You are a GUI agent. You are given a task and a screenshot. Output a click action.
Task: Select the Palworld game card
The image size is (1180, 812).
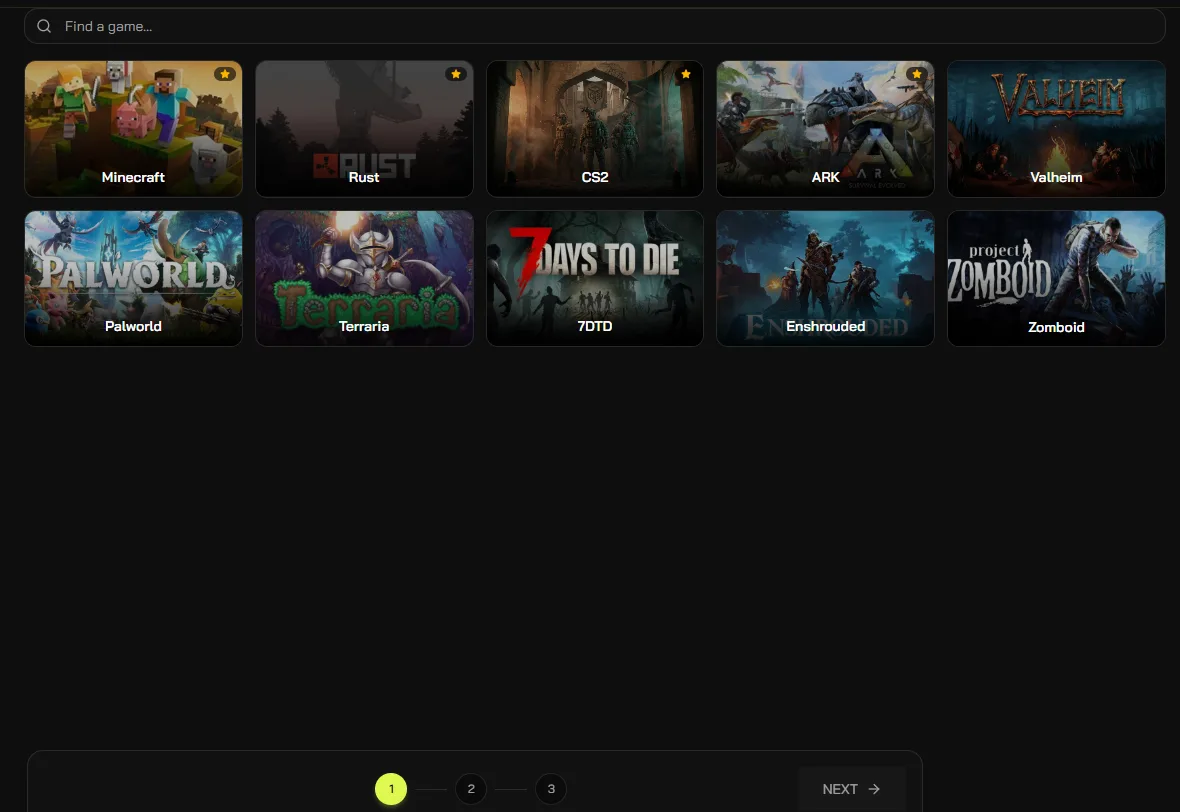click(x=133, y=278)
